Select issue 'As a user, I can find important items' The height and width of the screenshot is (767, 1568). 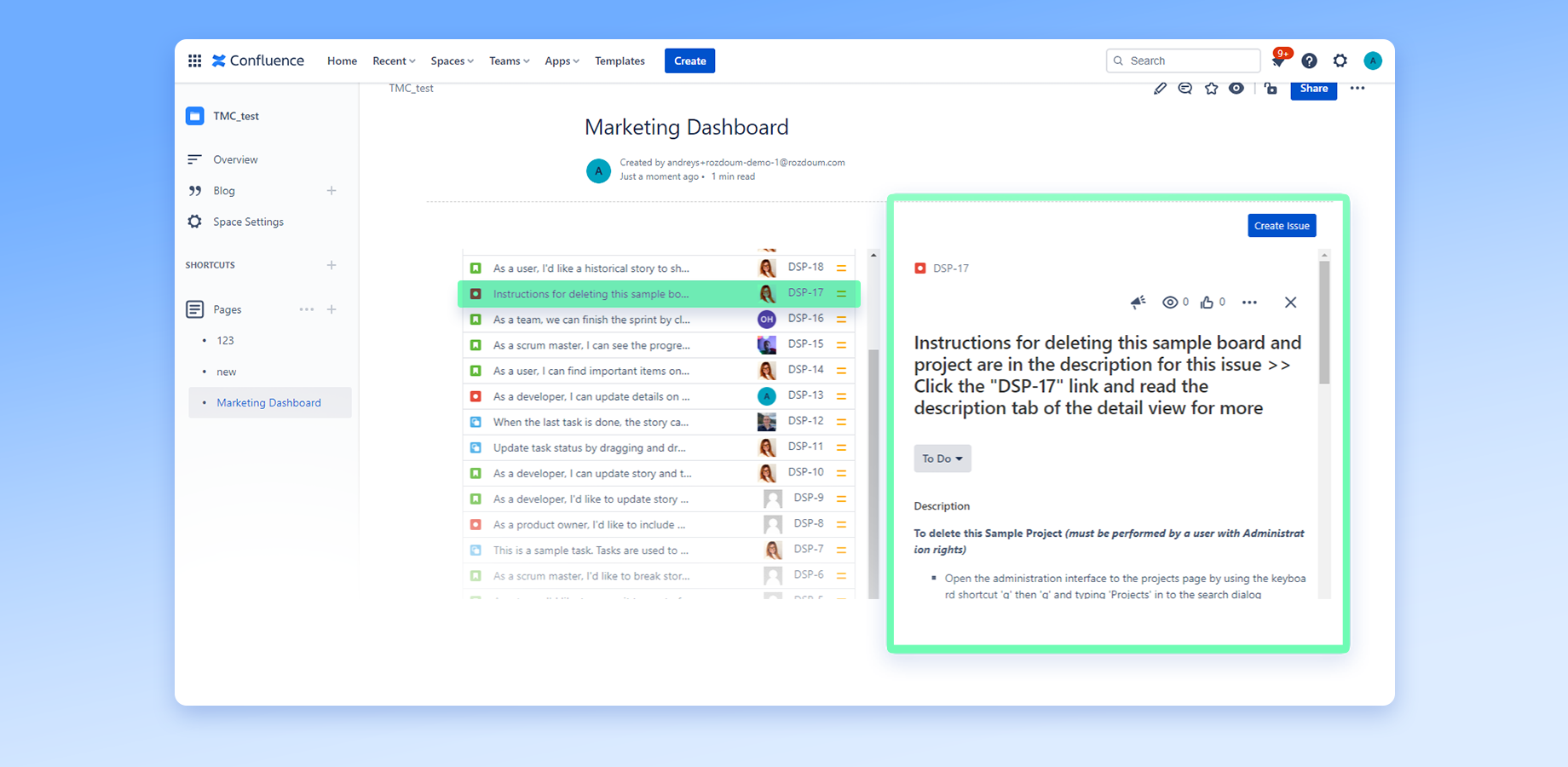(591, 371)
